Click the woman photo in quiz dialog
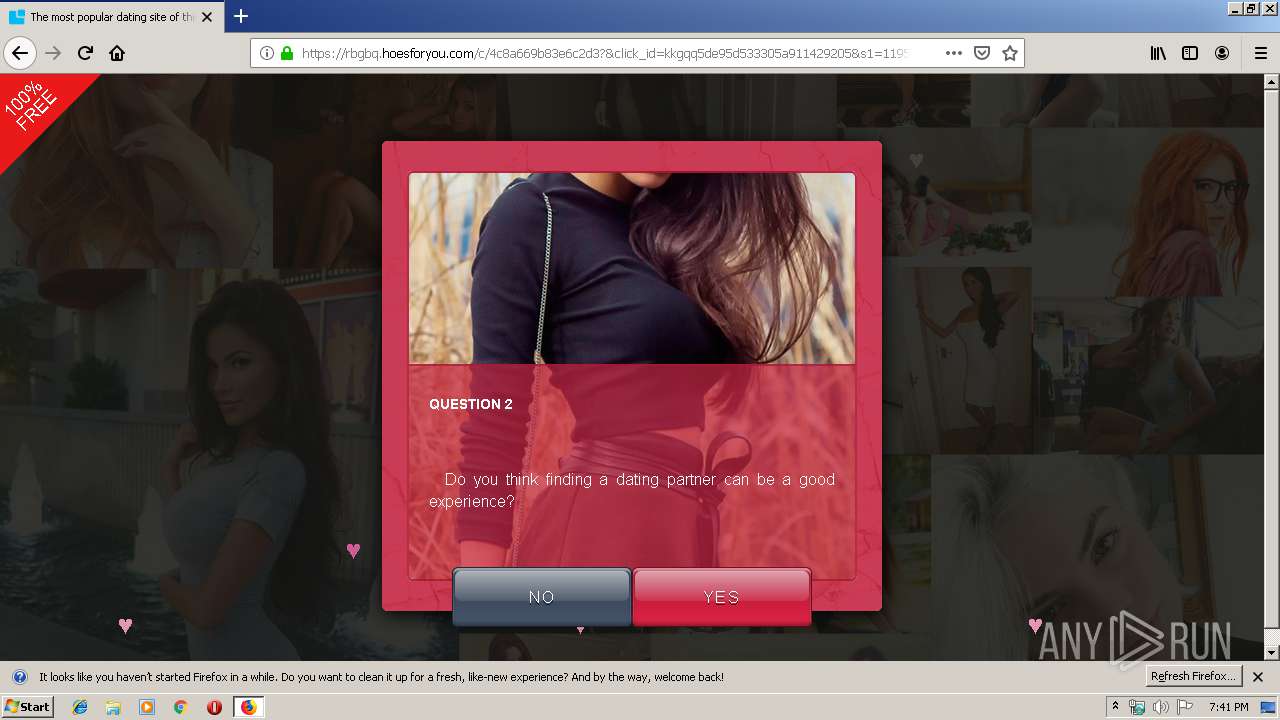 [632, 268]
